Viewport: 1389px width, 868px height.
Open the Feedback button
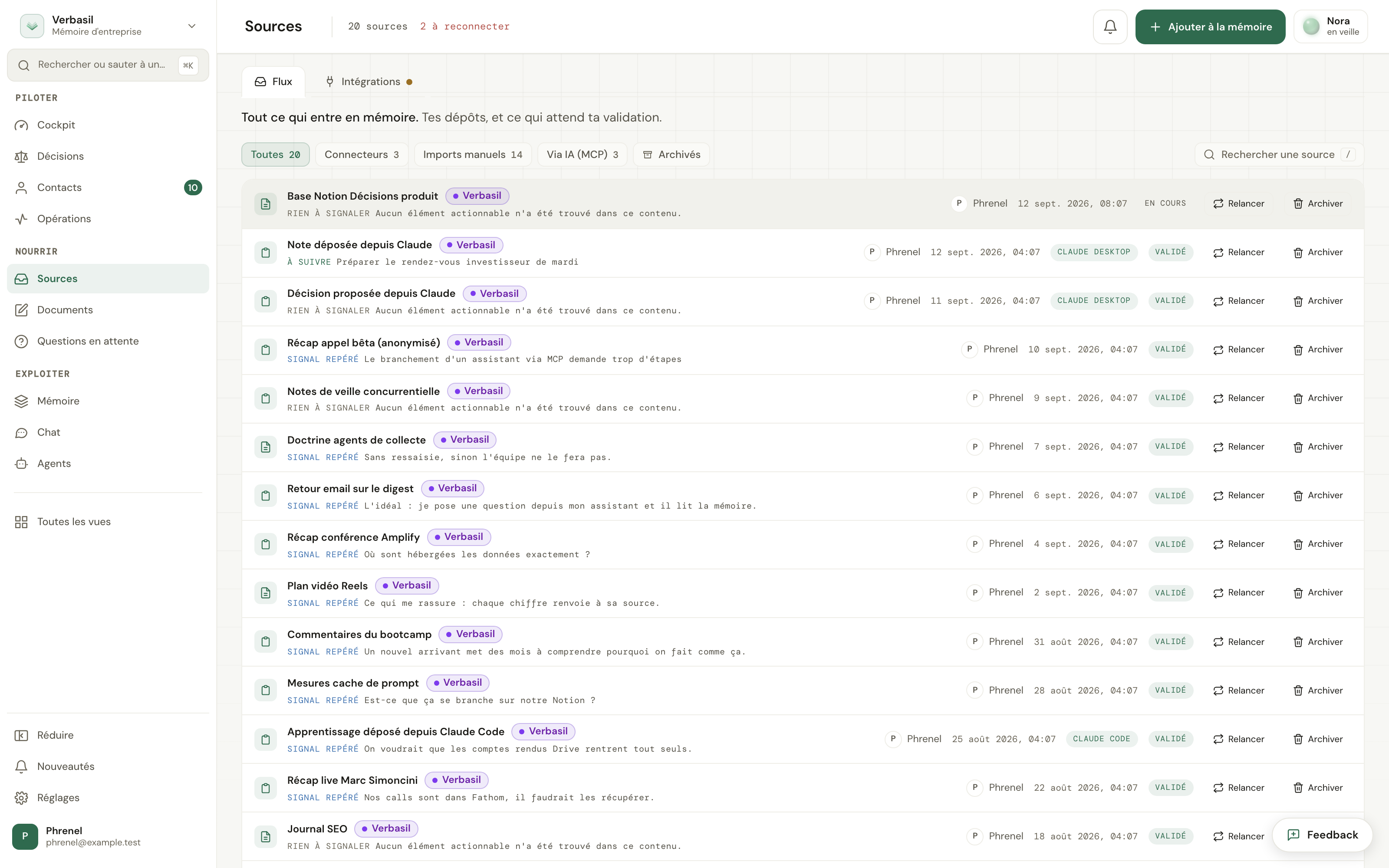tap(1322, 835)
